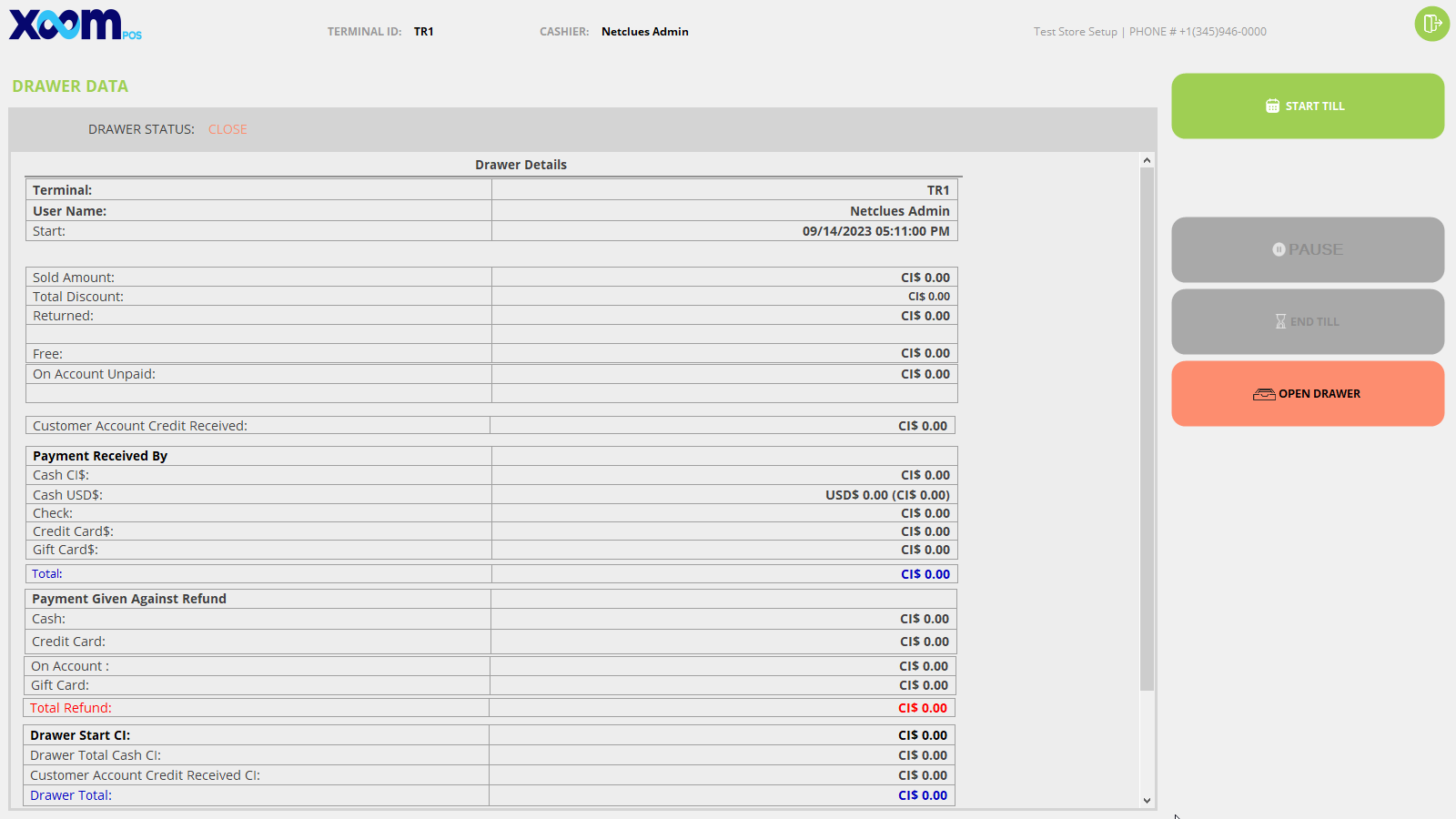Click the red Total Refund label
The image size is (1456, 819).
71,708
